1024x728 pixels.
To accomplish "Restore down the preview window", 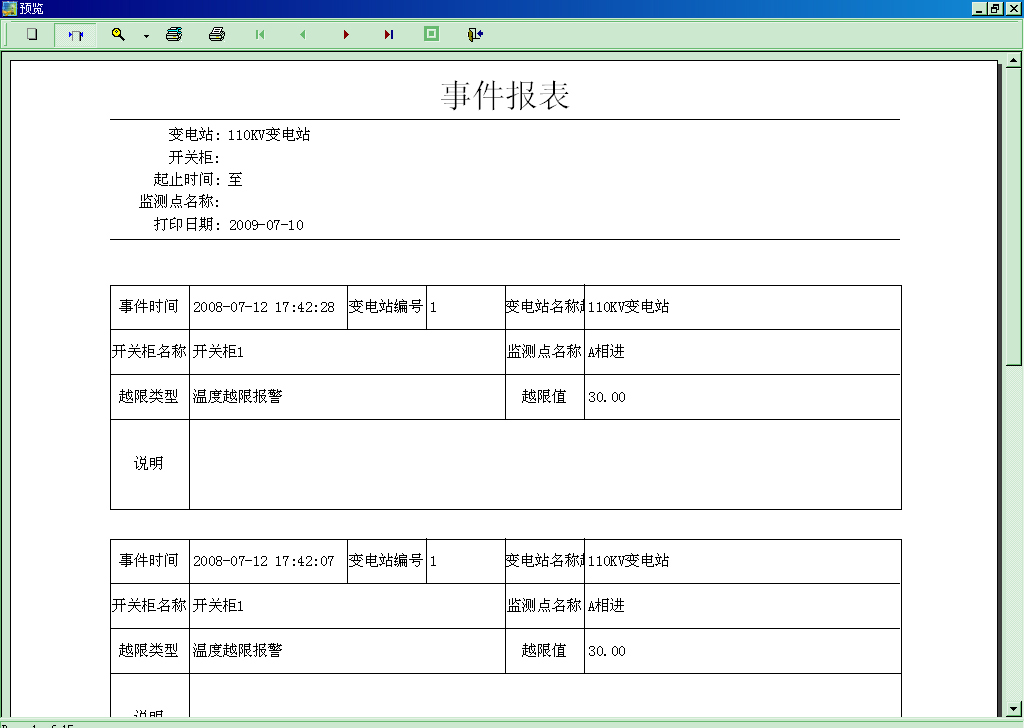I will pyautogui.click(x=995, y=8).
